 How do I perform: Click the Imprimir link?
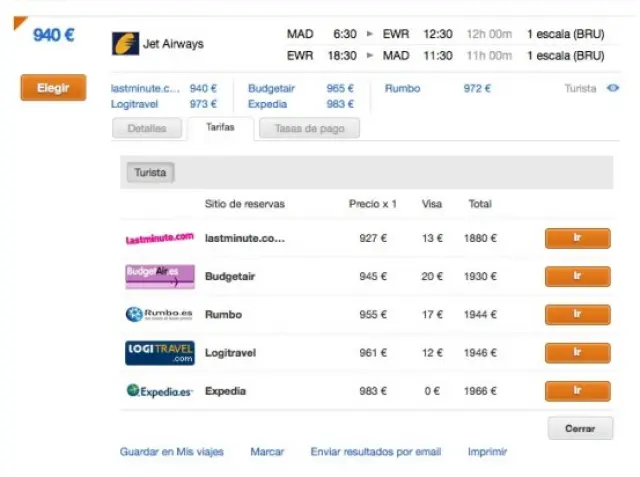click(487, 452)
